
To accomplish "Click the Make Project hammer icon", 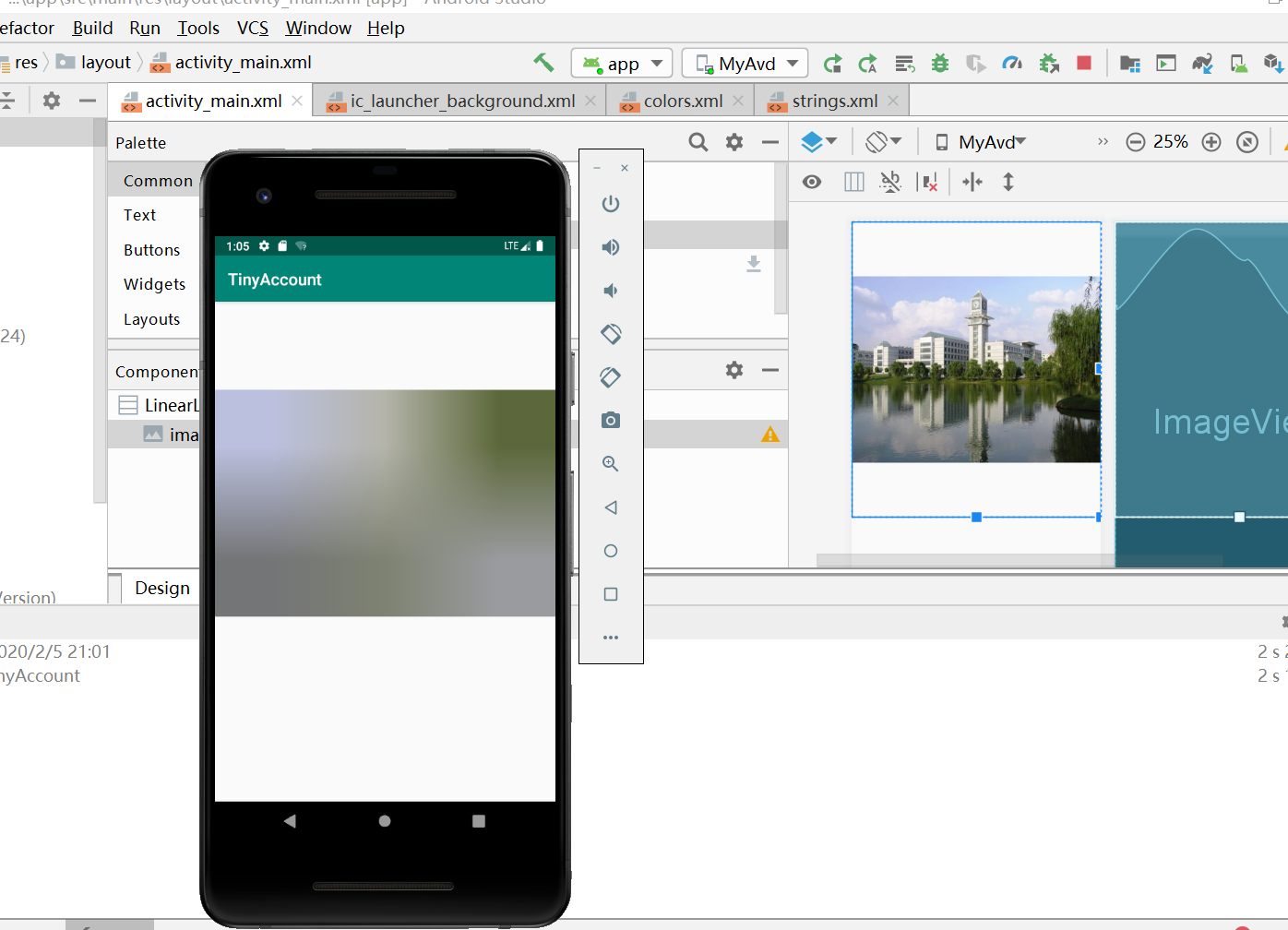I will (x=543, y=63).
